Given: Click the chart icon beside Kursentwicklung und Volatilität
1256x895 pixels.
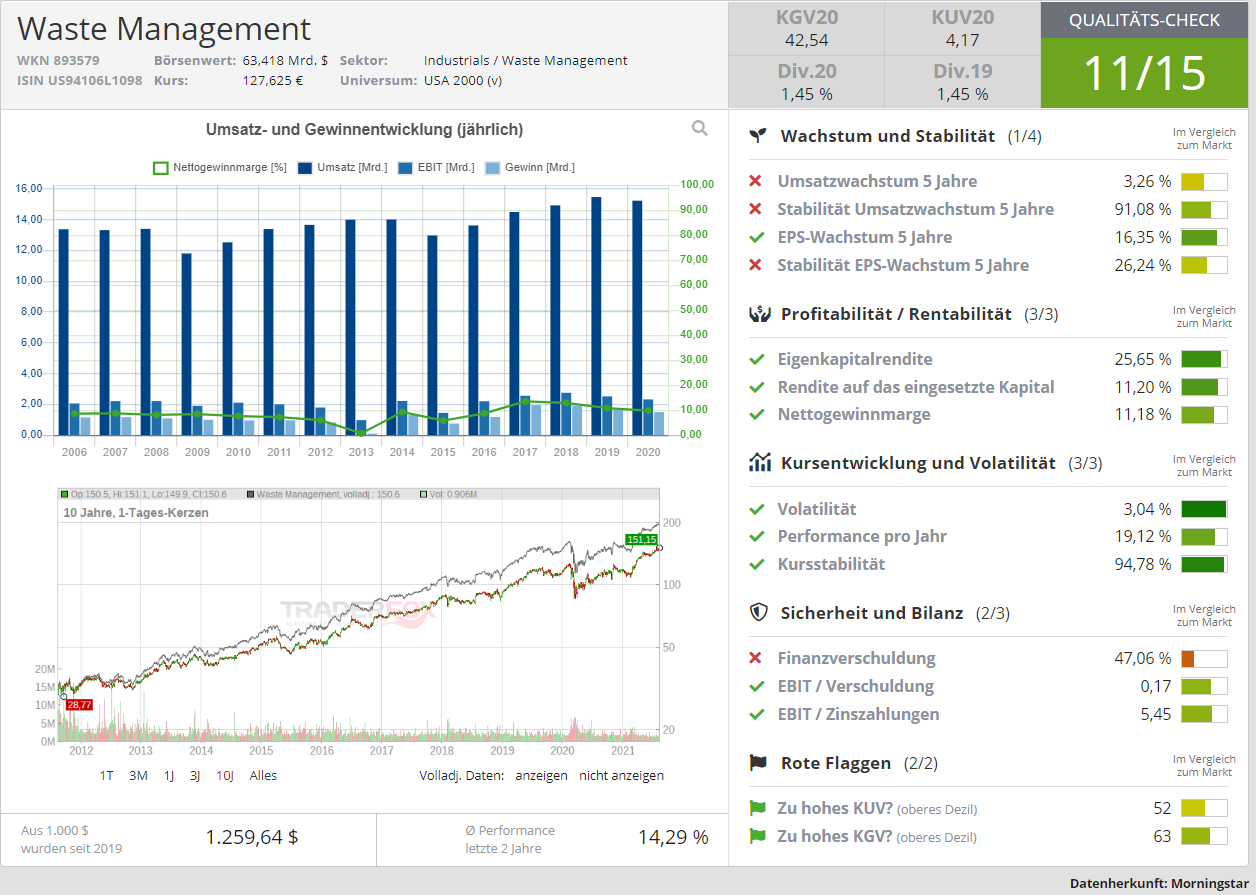Looking at the screenshot, I should (x=759, y=463).
